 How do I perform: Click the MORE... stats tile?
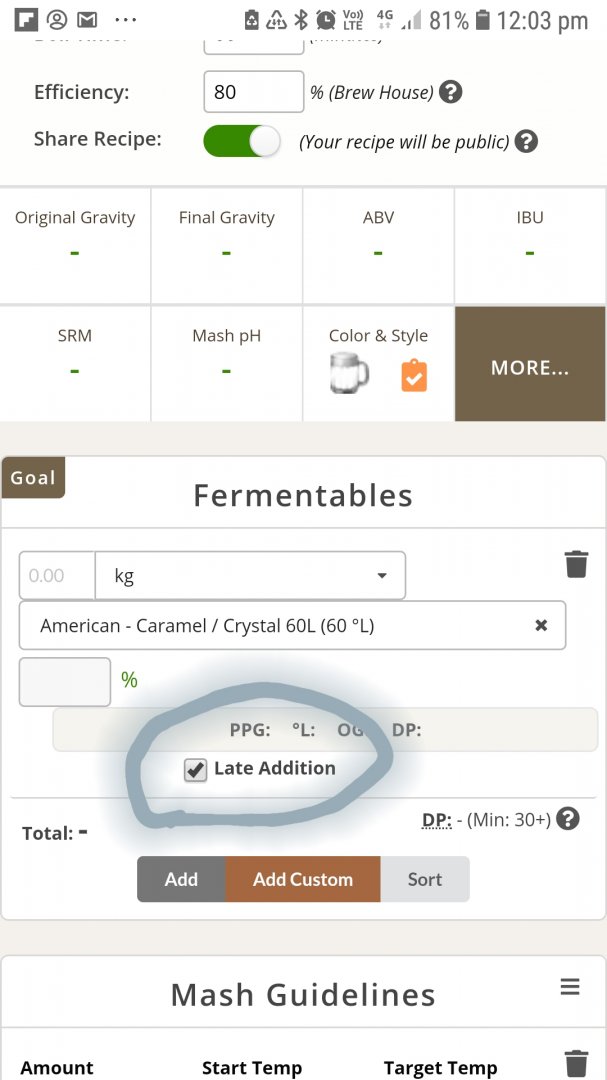530,364
